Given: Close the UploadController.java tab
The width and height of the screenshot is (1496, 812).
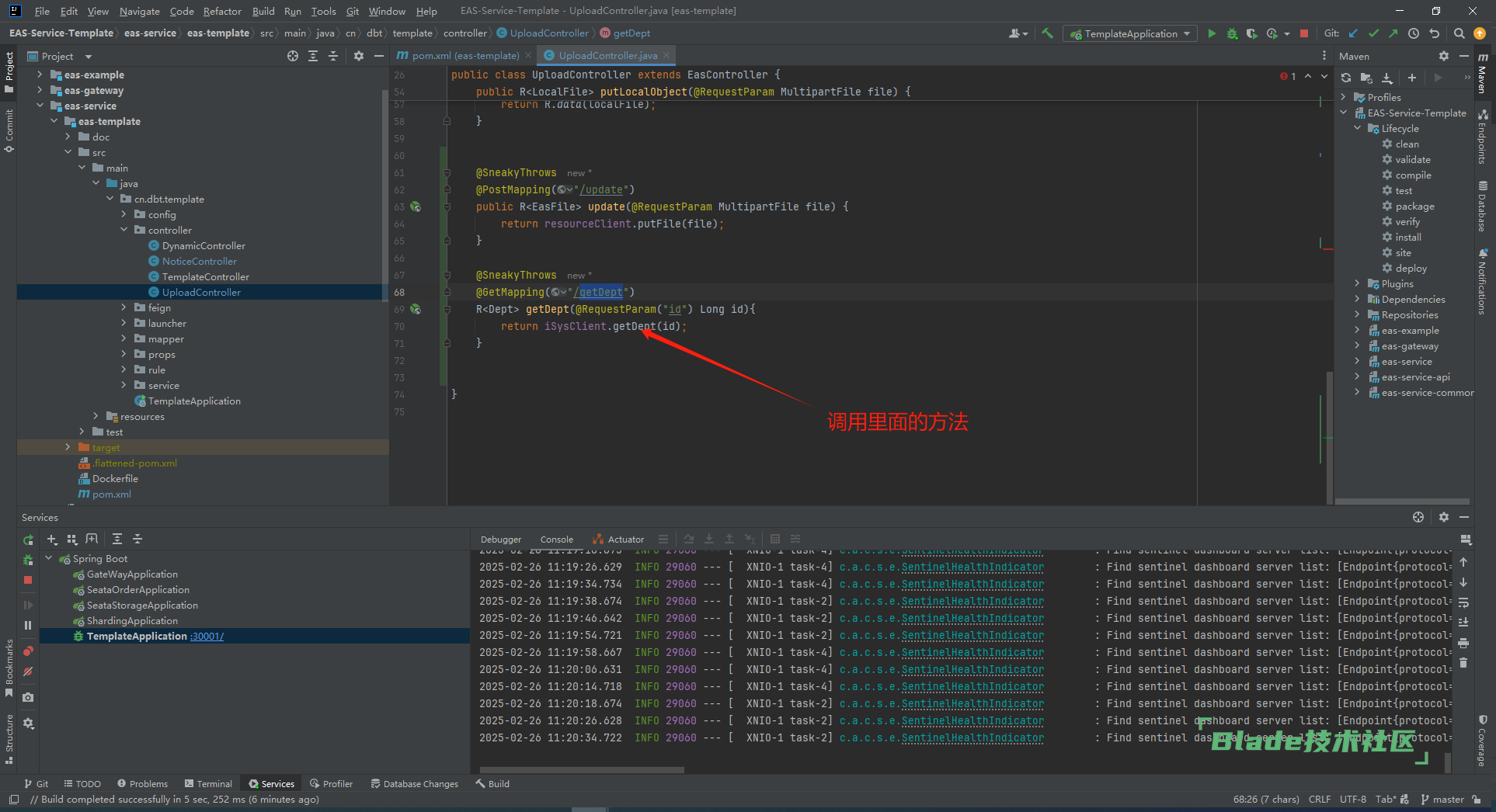Looking at the screenshot, I should [666, 55].
